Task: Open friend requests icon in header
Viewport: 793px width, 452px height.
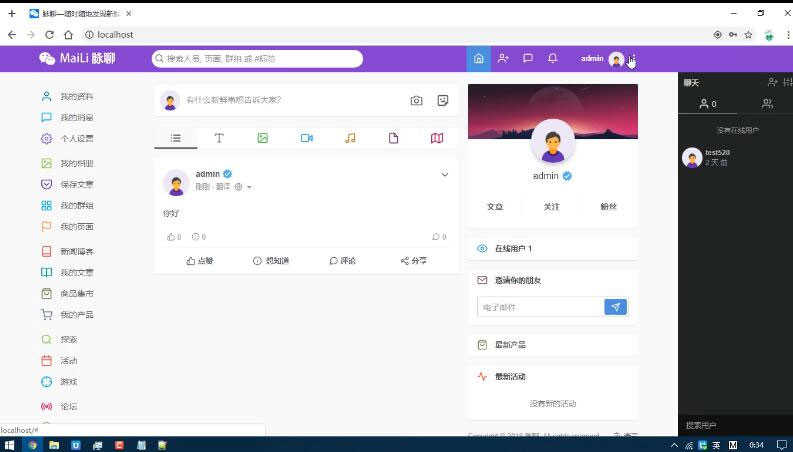Action: 503,59
